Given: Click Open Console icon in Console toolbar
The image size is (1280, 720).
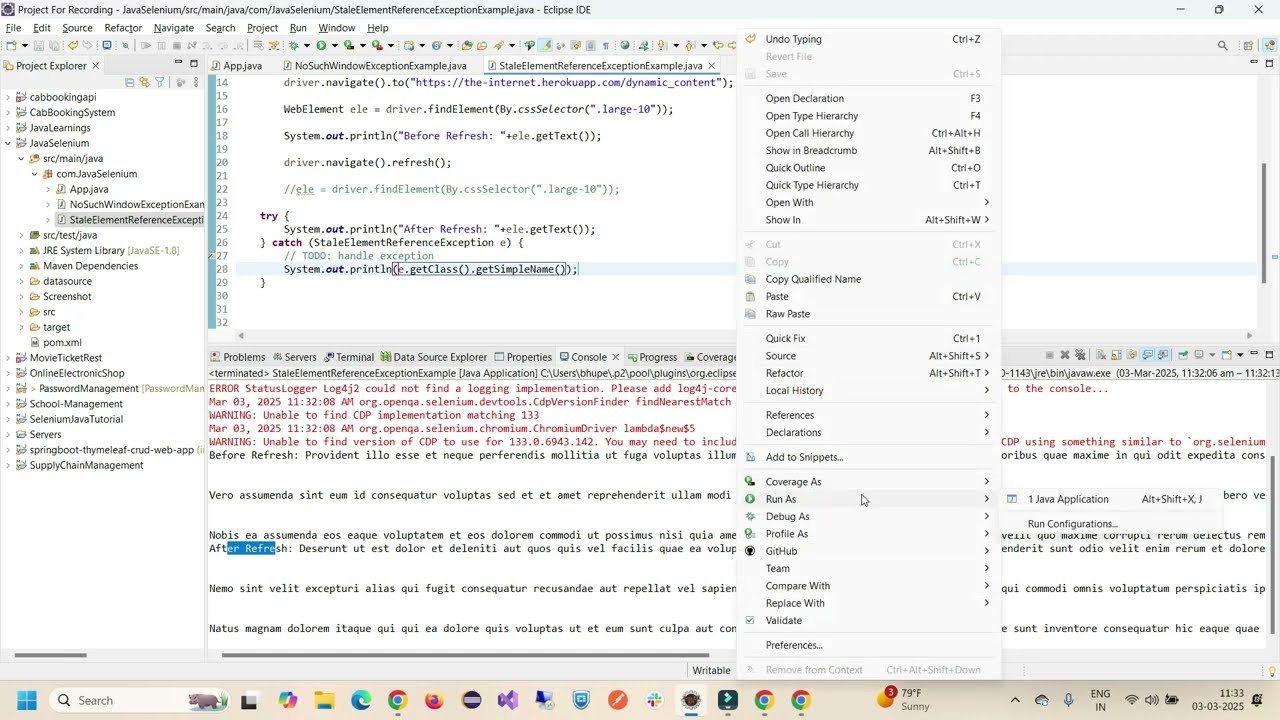Looking at the screenshot, I should [1226, 355].
